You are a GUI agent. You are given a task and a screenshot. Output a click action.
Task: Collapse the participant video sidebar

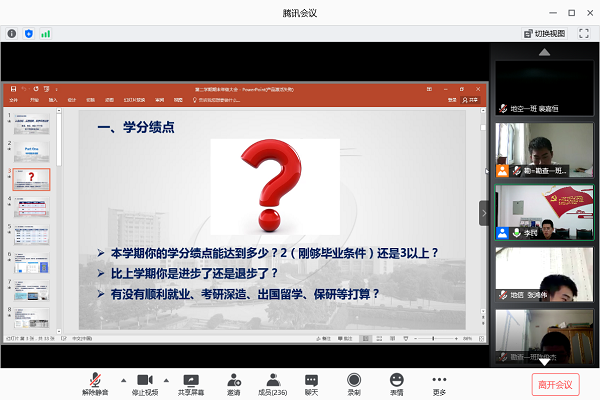(485, 212)
